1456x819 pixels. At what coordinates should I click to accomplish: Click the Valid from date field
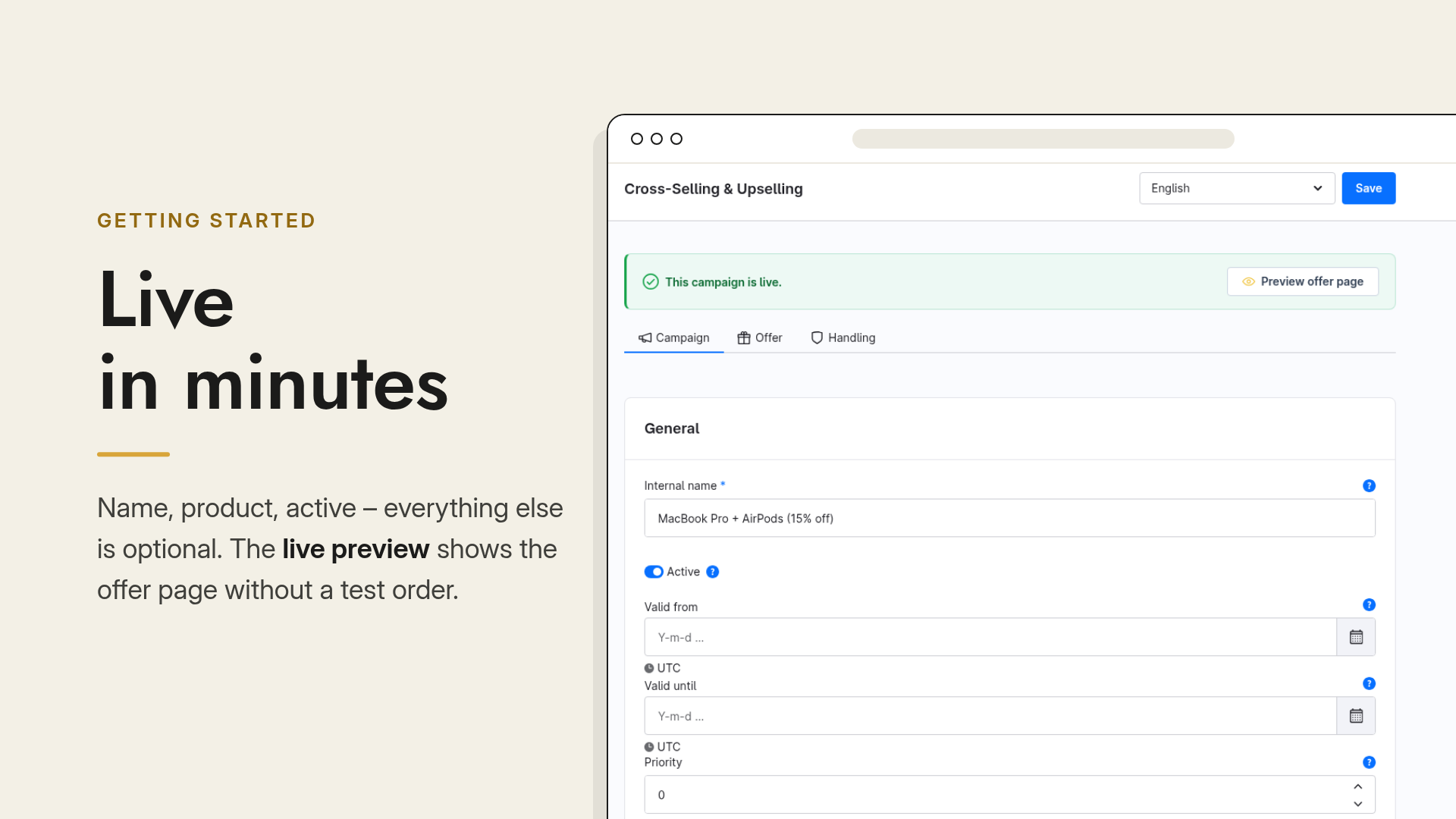990,637
